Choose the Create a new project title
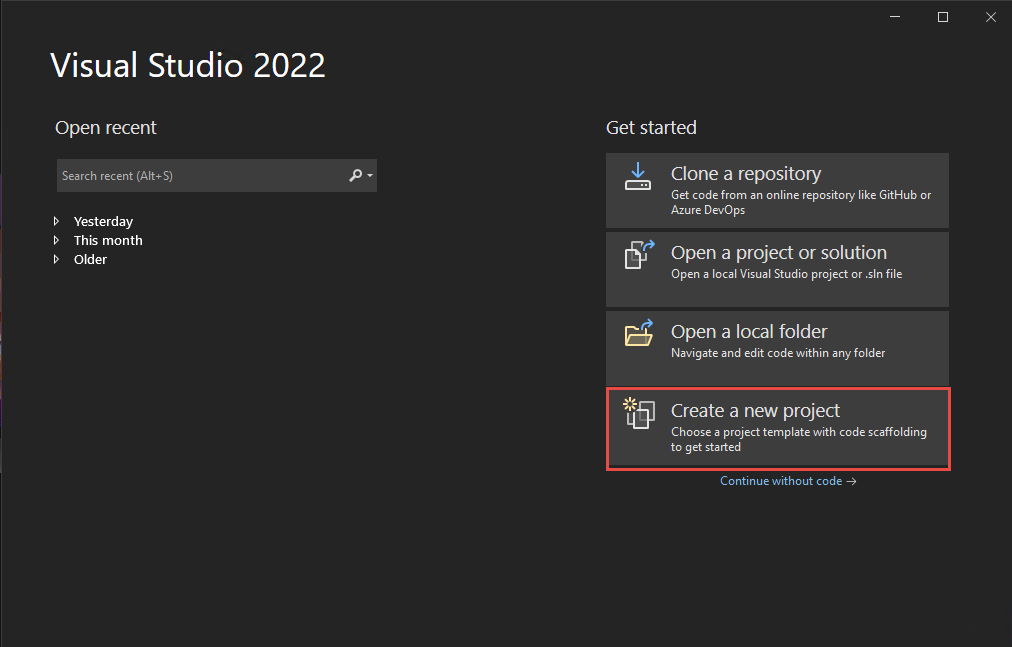The image size is (1012, 647). pyautogui.click(x=755, y=411)
